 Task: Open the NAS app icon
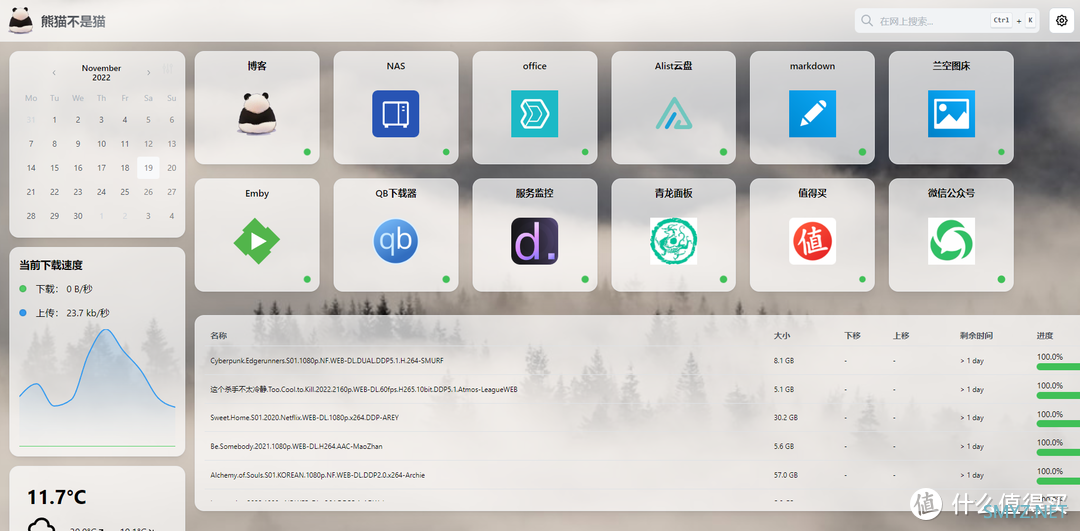(396, 114)
